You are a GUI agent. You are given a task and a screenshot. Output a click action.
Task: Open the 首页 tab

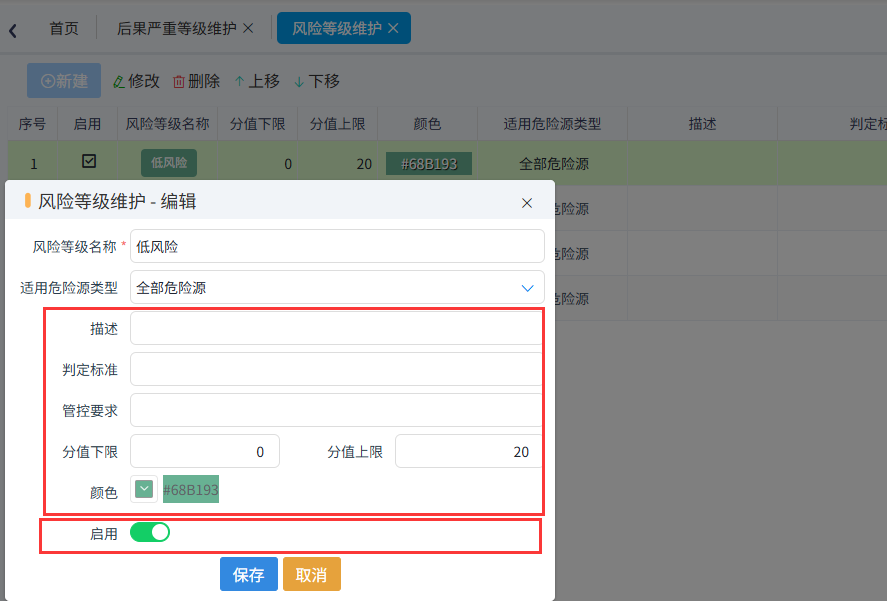[64, 28]
